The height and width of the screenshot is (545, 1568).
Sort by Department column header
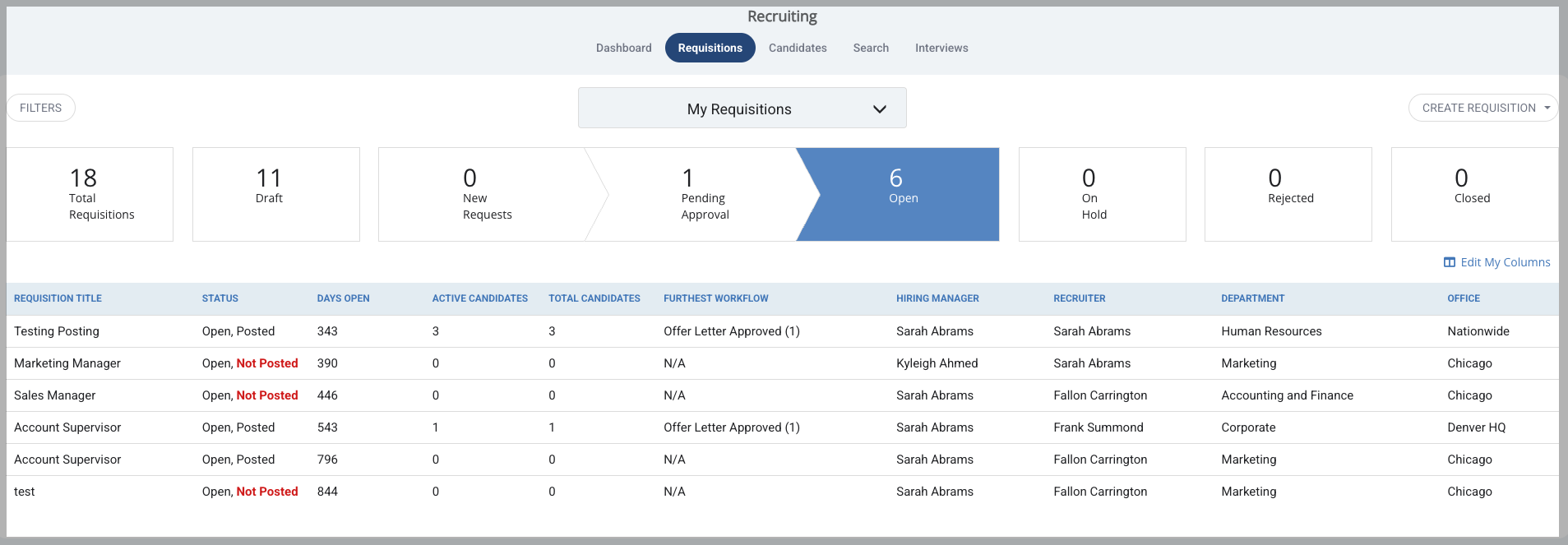(1252, 298)
